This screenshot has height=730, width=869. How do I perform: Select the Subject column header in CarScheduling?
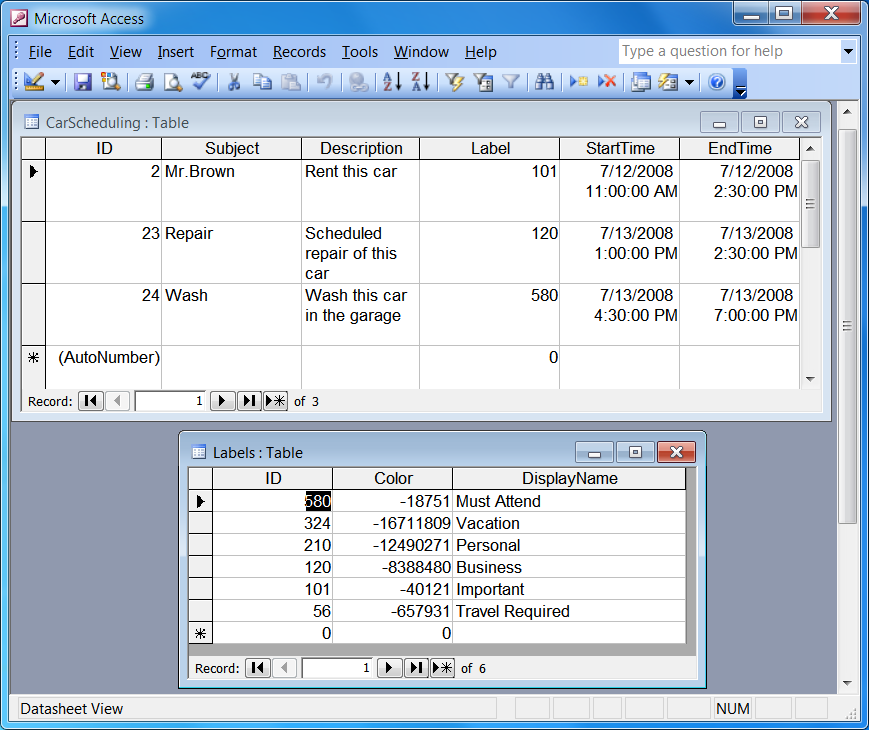point(232,149)
